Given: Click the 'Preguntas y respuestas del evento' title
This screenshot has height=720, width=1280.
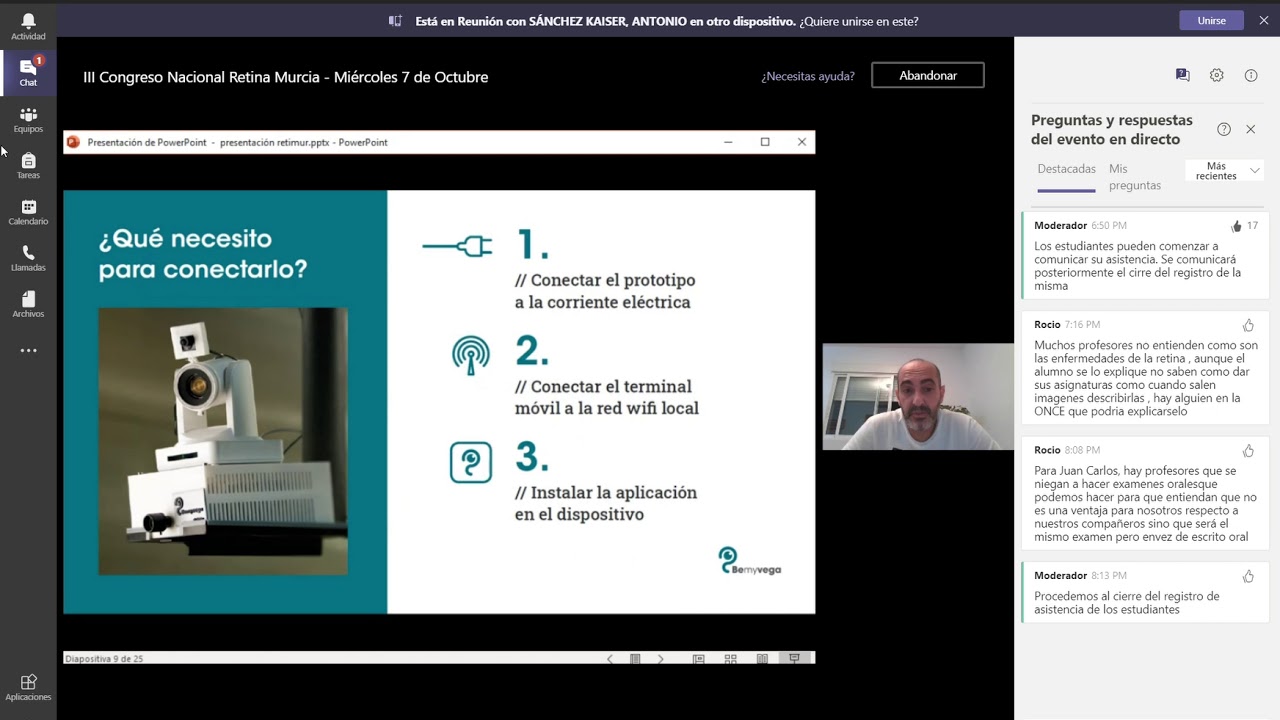Looking at the screenshot, I should coord(1112,129).
